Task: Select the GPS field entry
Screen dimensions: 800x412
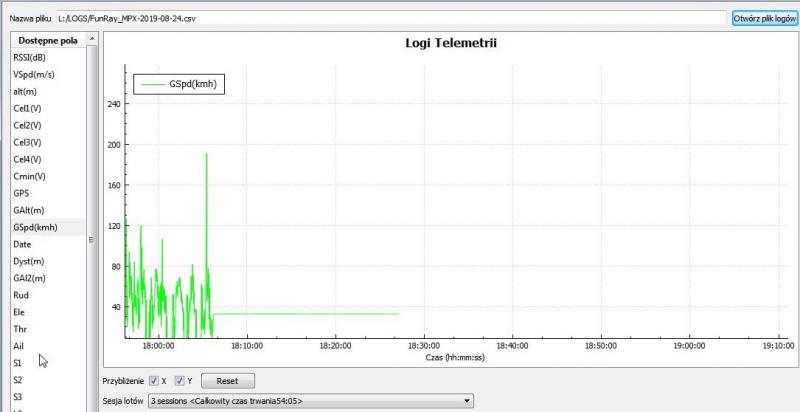Action: click(21, 193)
